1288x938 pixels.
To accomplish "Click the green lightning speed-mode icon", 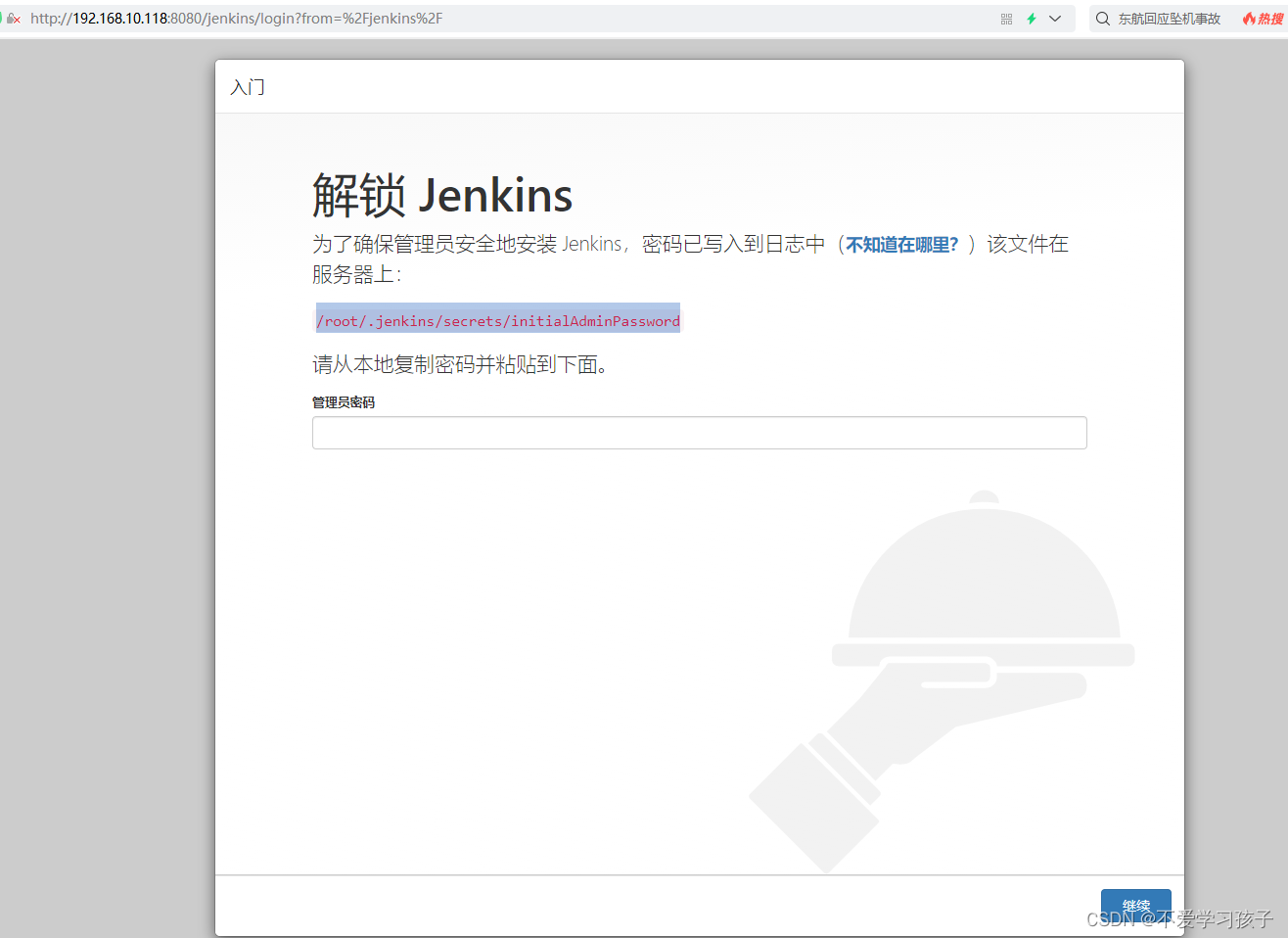I will tap(1032, 19).
